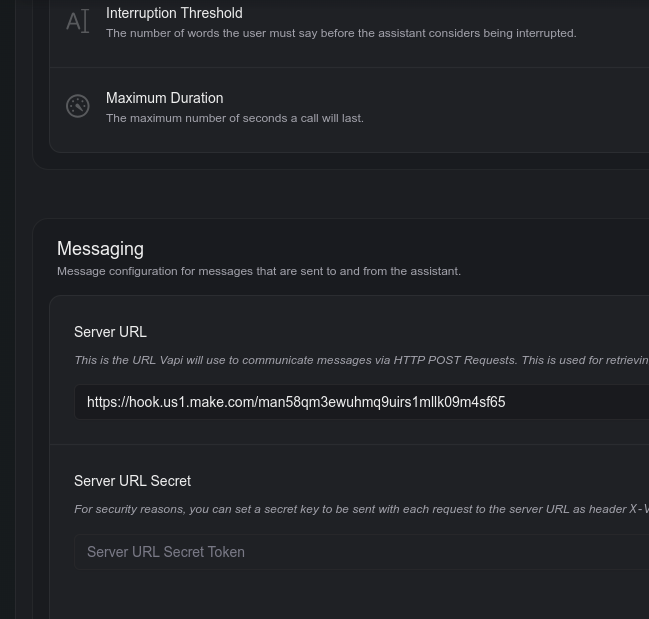This screenshot has width=649, height=619.
Task: Click the X-V header name in secret help text
Action: click(638, 509)
